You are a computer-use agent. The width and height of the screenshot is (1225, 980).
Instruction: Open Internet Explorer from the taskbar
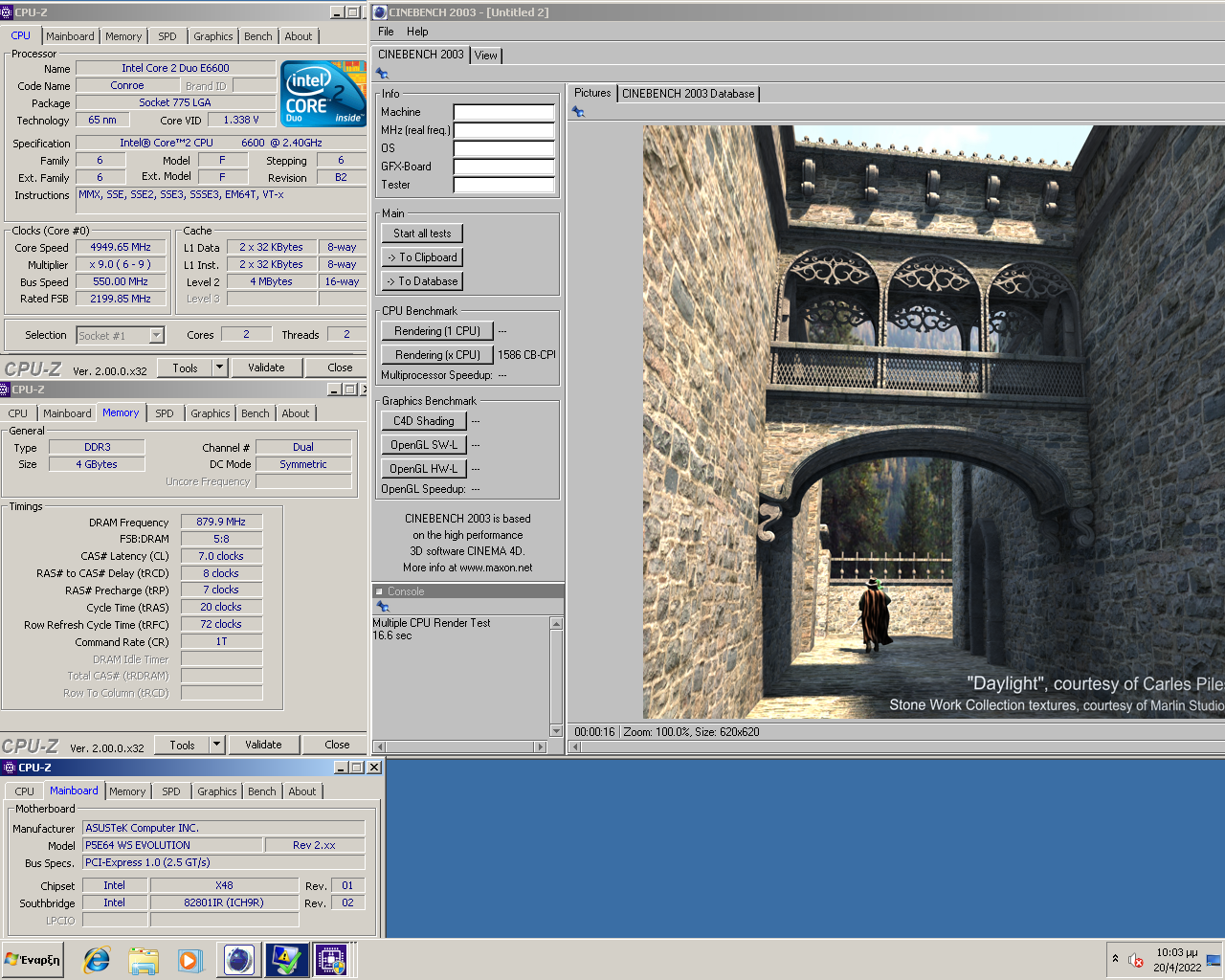[x=97, y=960]
